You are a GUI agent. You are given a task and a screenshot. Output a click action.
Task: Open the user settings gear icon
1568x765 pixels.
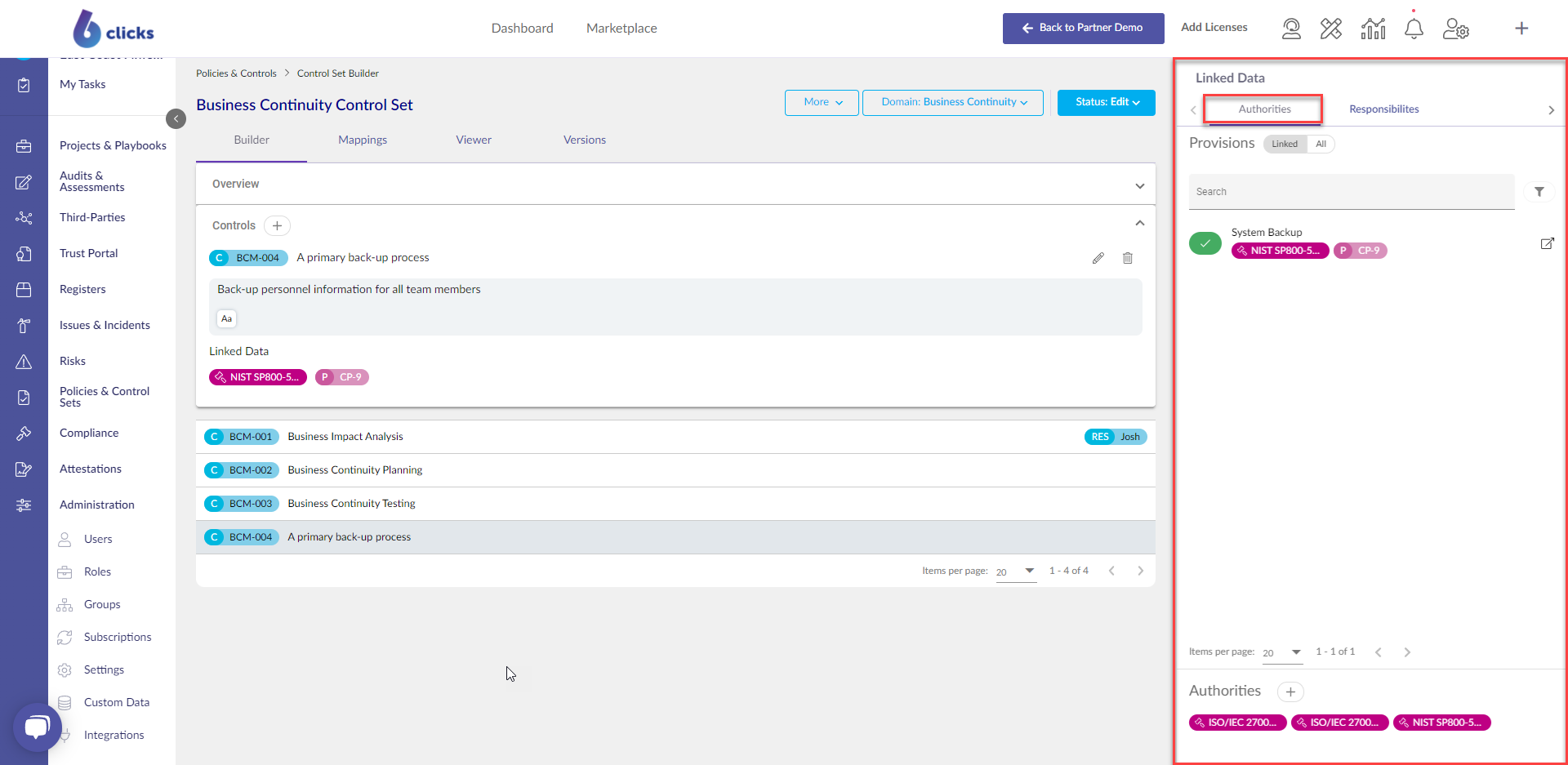(x=1456, y=29)
